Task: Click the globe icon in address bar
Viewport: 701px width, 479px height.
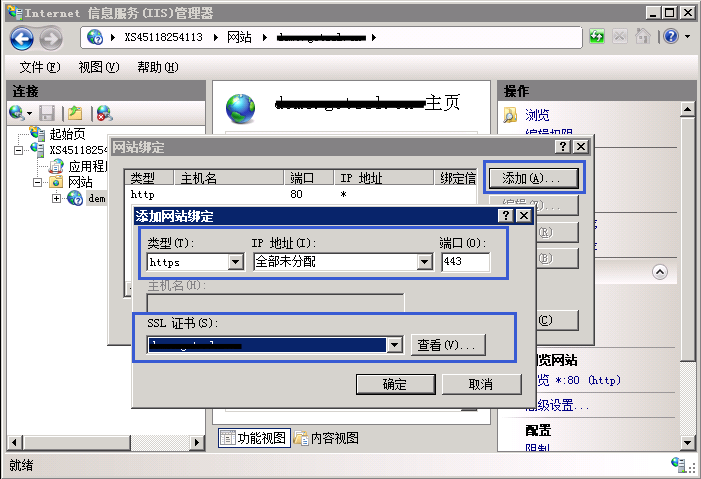Action: (x=95, y=37)
